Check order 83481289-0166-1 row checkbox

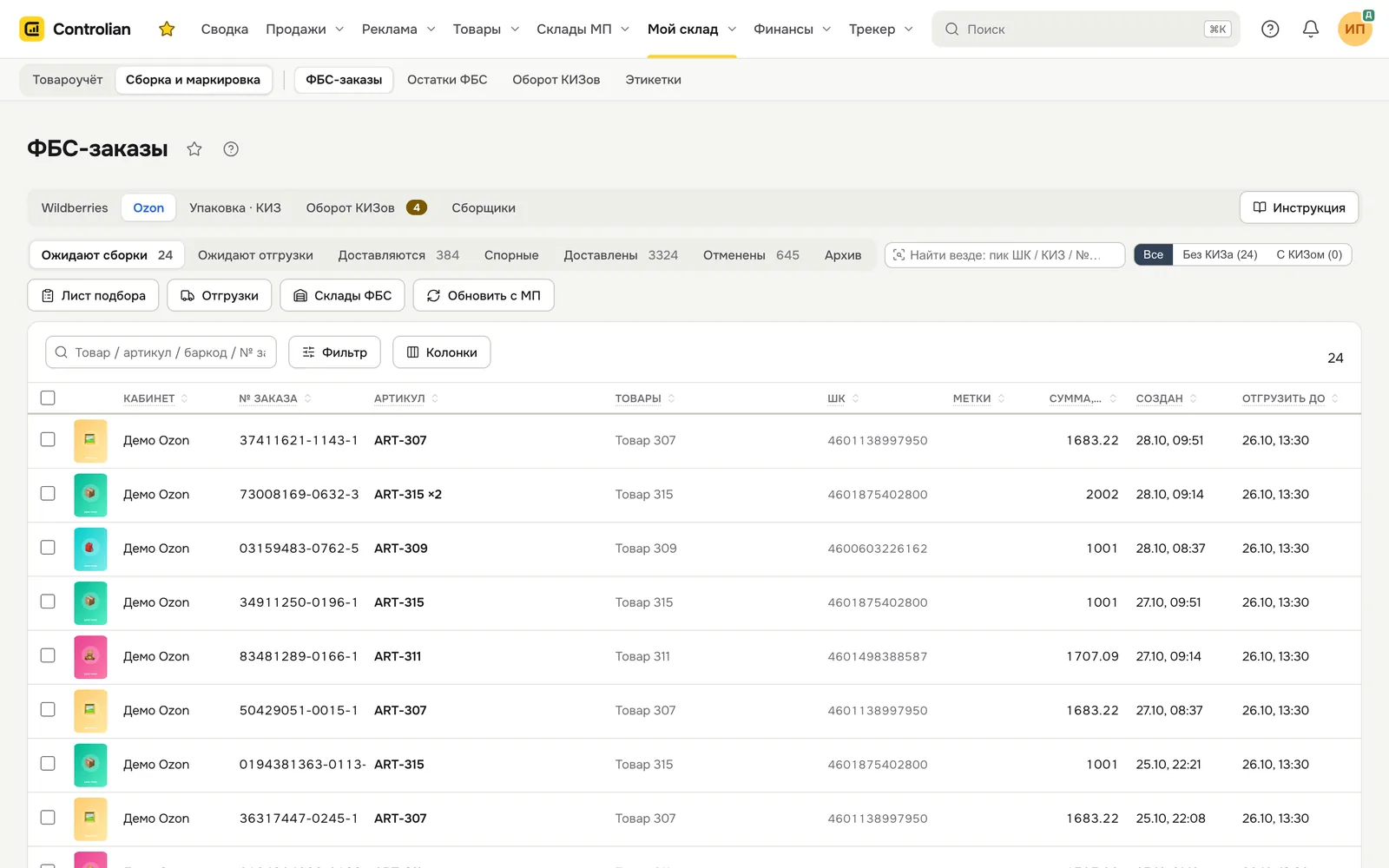48,655
